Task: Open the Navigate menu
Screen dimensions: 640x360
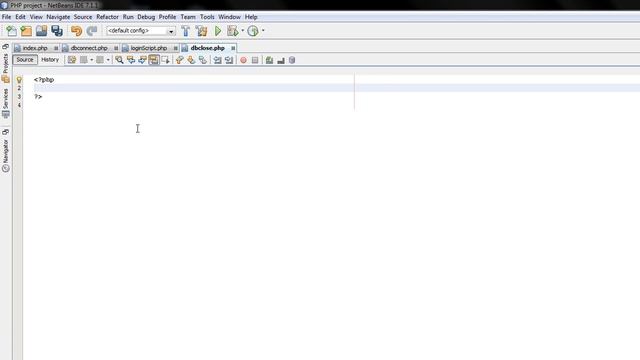Action: click(58, 17)
